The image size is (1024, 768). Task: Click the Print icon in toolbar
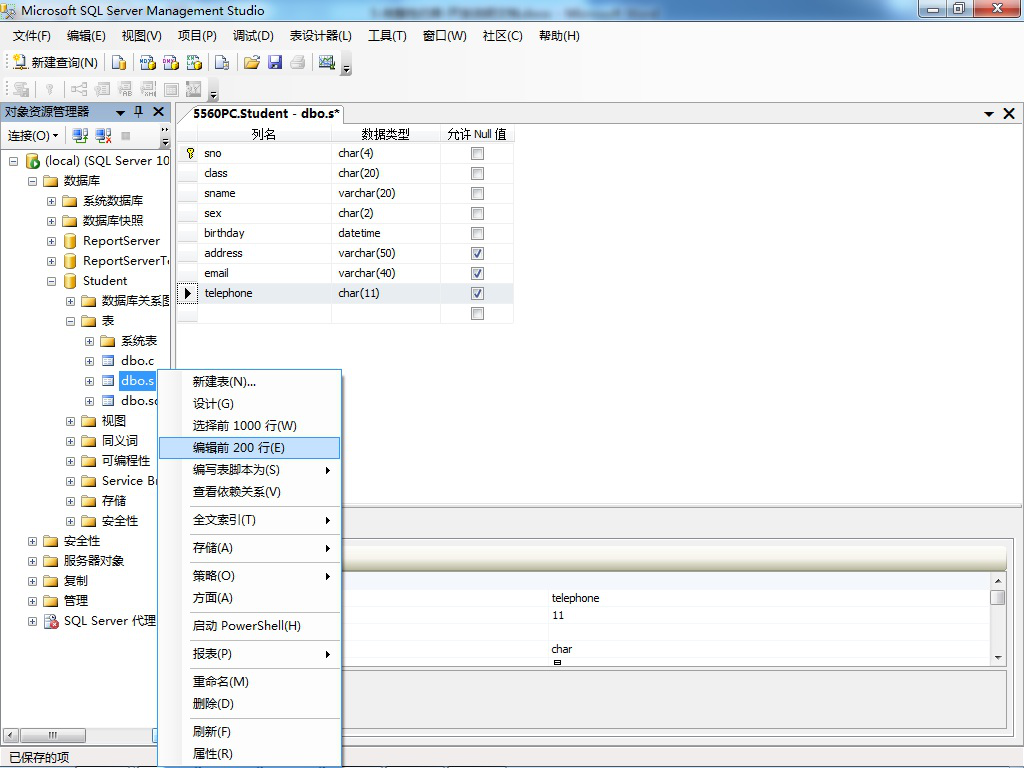tap(298, 62)
